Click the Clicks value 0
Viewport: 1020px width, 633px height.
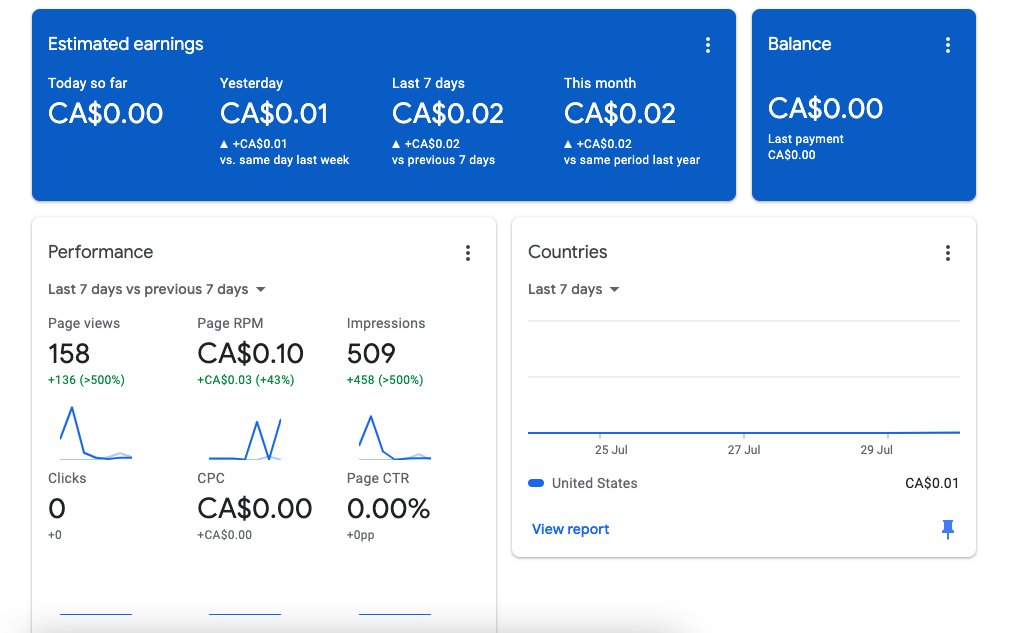57,509
